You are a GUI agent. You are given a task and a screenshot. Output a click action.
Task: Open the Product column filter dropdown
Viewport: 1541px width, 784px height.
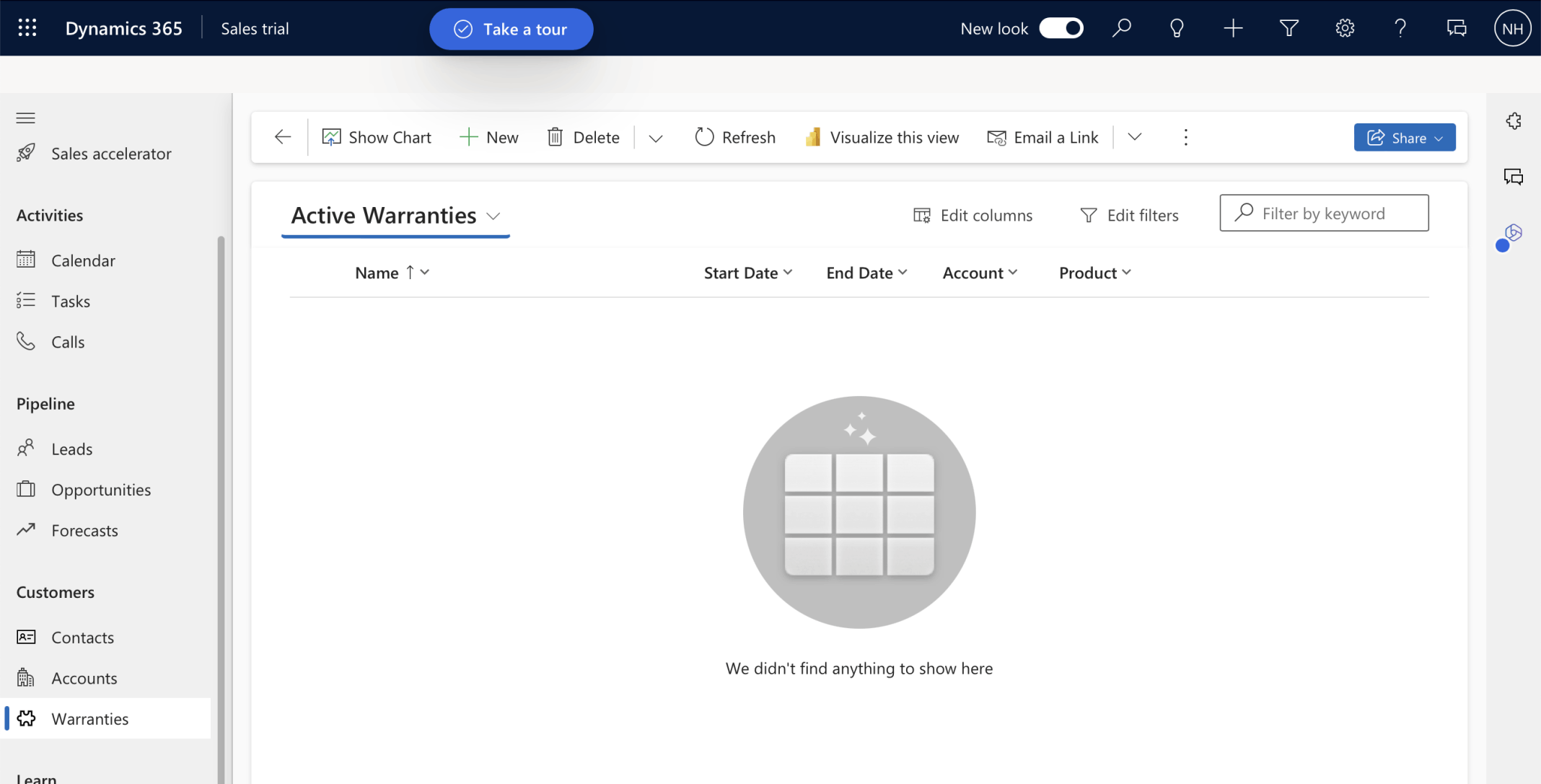click(1127, 273)
